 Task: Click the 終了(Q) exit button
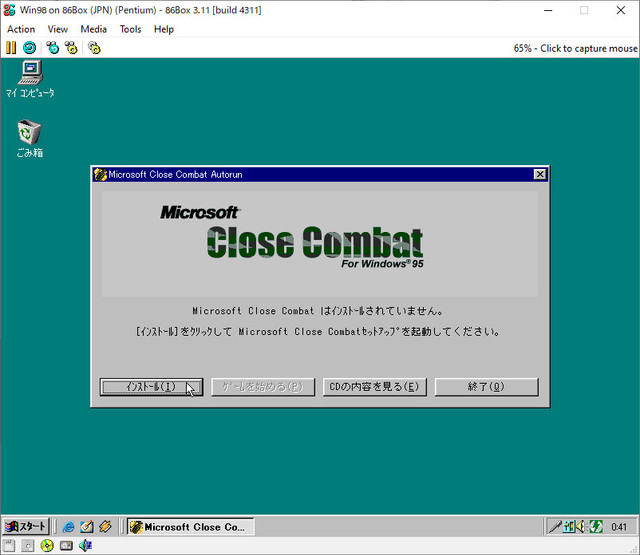[x=487, y=387]
